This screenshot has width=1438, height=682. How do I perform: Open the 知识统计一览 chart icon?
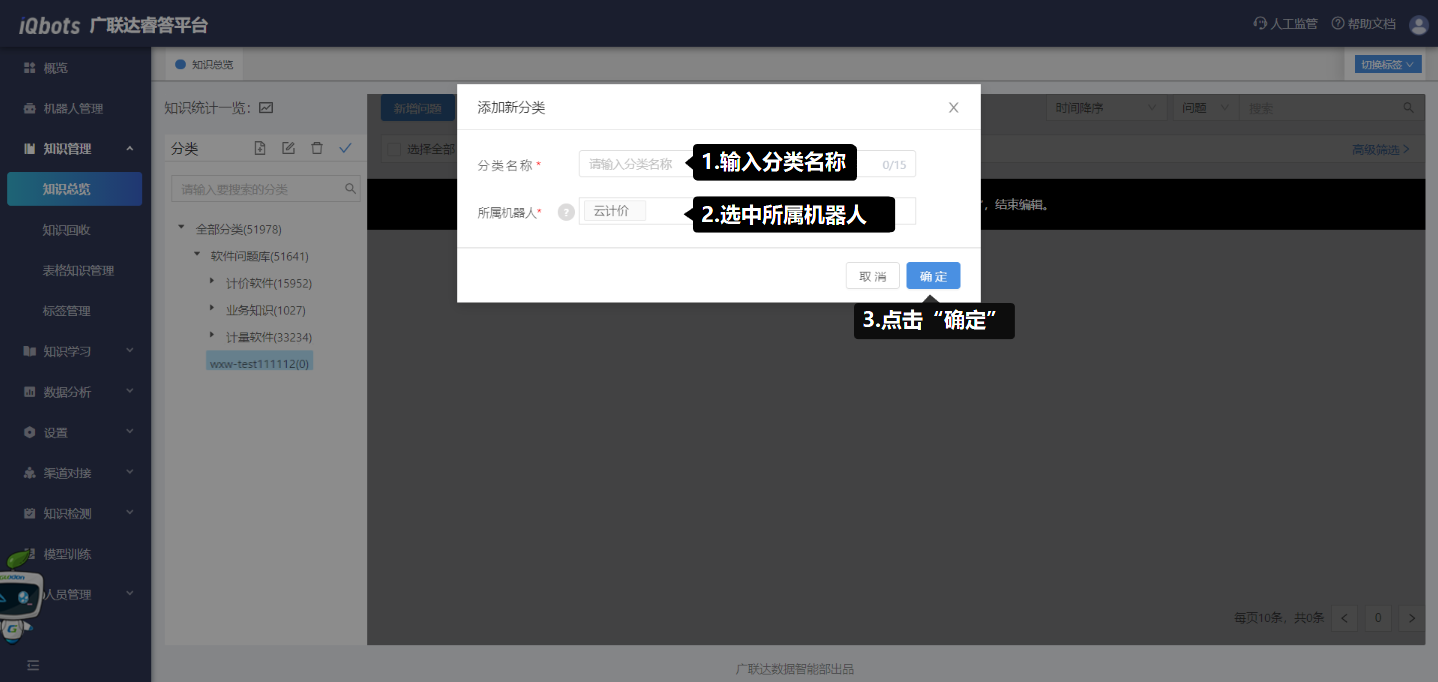tap(266, 108)
